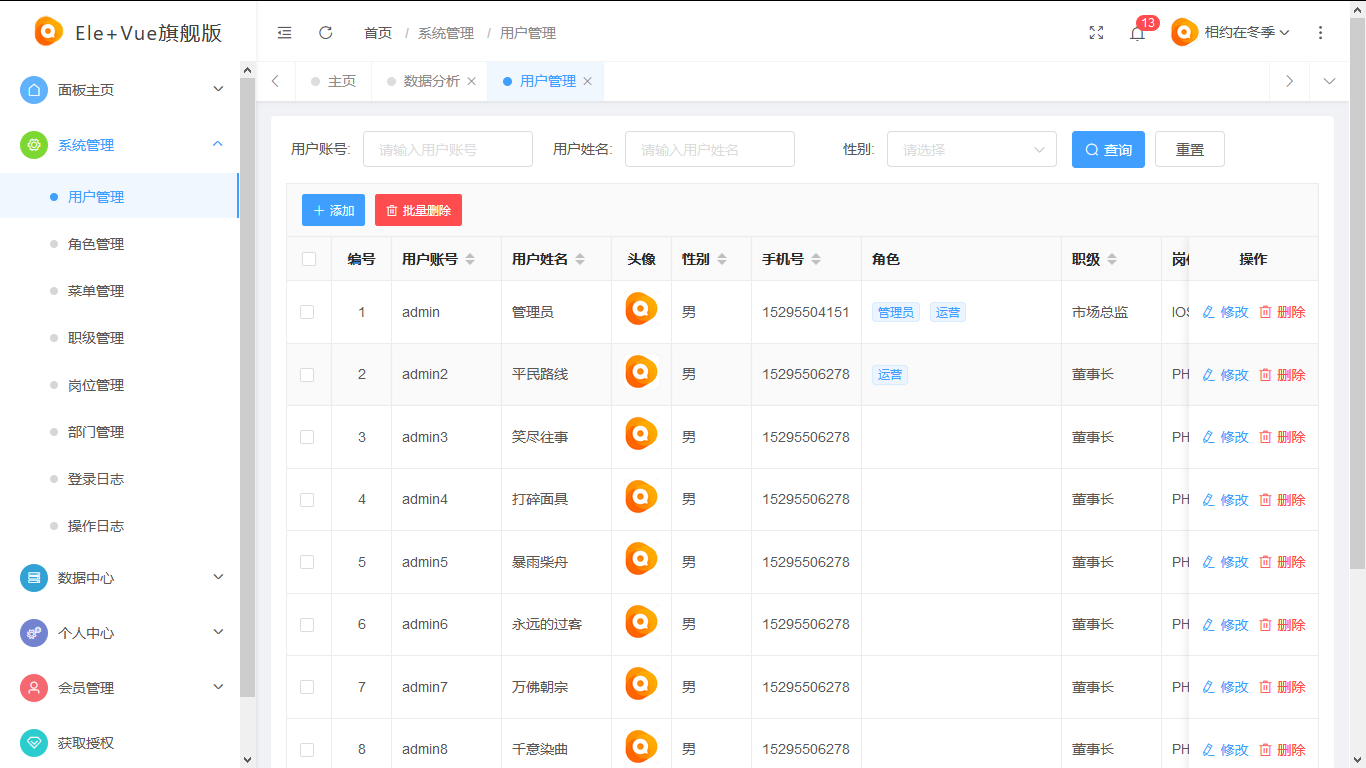Check the row for admin

click(x=307, y=312)
